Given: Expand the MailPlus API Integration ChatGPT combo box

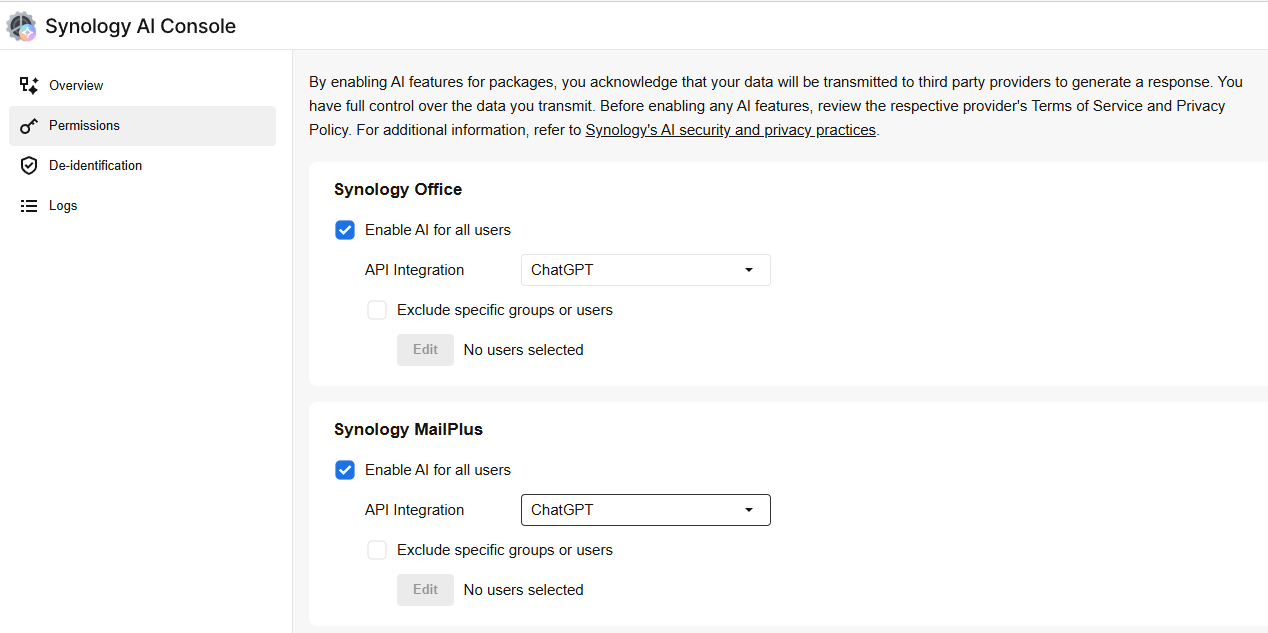Looking at the screenshot, I should click(645, 510).
